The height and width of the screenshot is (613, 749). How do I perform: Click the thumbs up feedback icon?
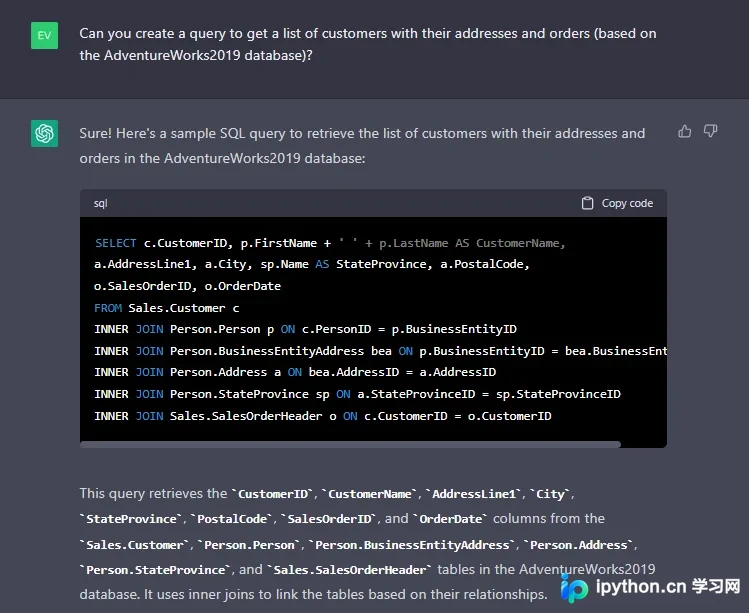685,131
